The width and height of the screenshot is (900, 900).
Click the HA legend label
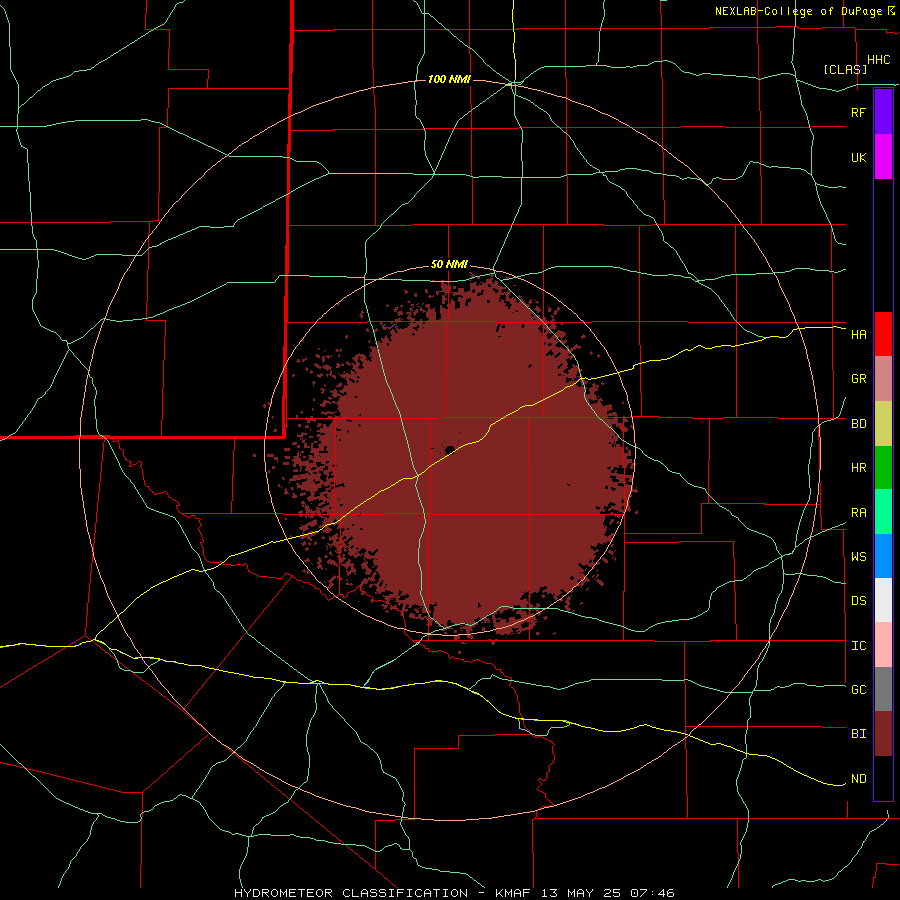click(x=858, y=334)
